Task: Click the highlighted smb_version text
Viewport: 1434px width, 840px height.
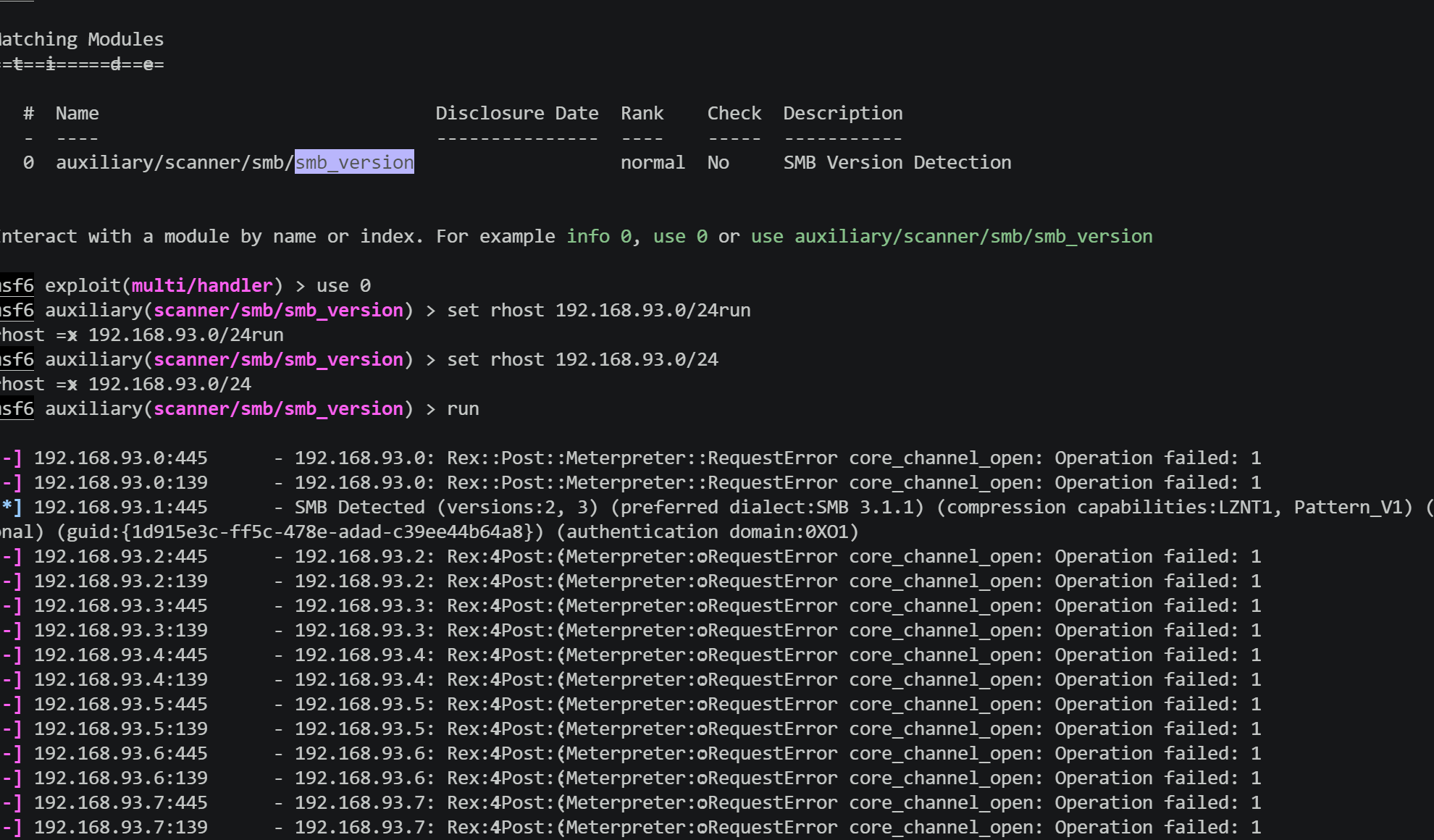Action: tap(354, 162)
